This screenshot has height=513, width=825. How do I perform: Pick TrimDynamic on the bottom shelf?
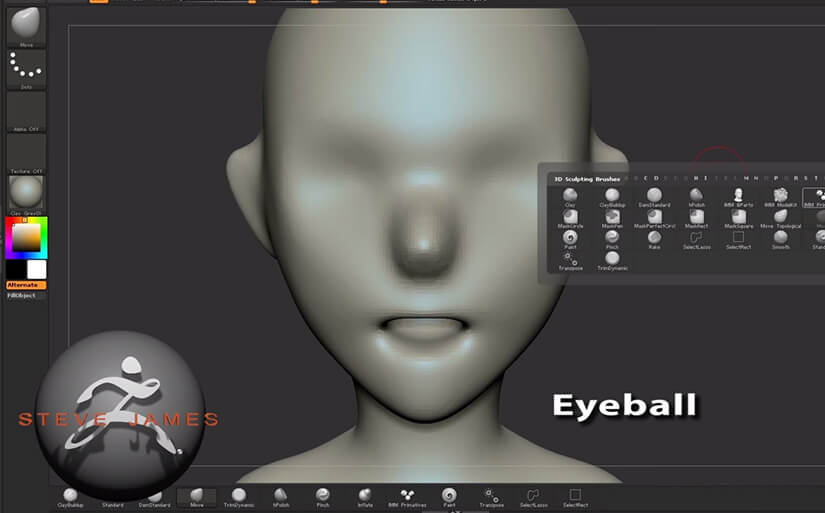[x=239, y=498]
